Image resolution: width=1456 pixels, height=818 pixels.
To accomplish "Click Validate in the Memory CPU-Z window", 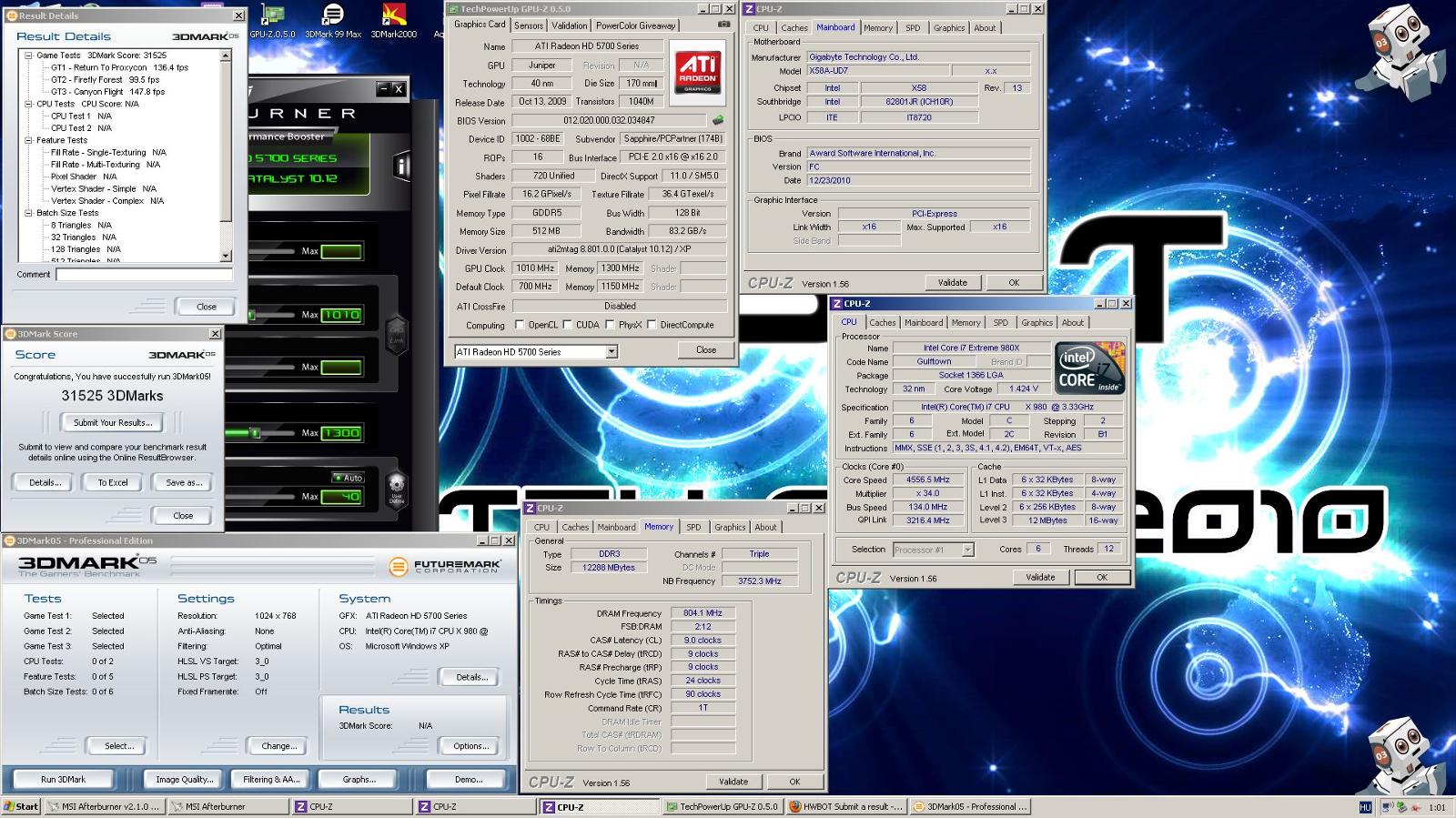I will pyautogui.click(x=733, y=782).
